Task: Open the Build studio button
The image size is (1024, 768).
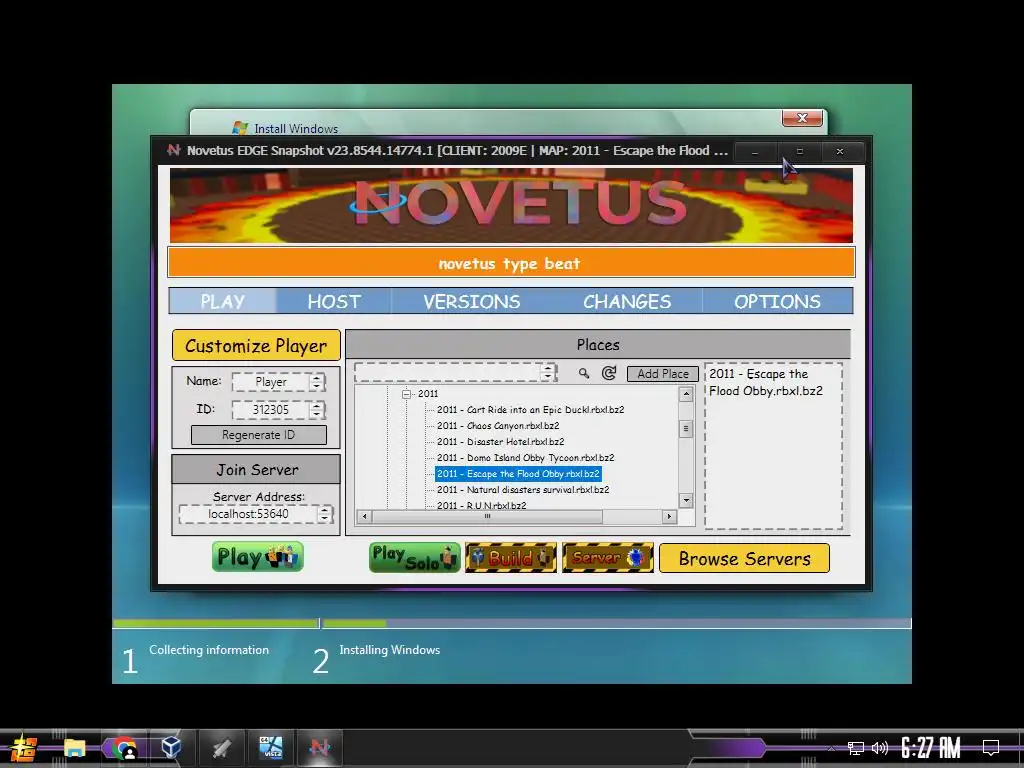Action: click(x=511, y=558)
